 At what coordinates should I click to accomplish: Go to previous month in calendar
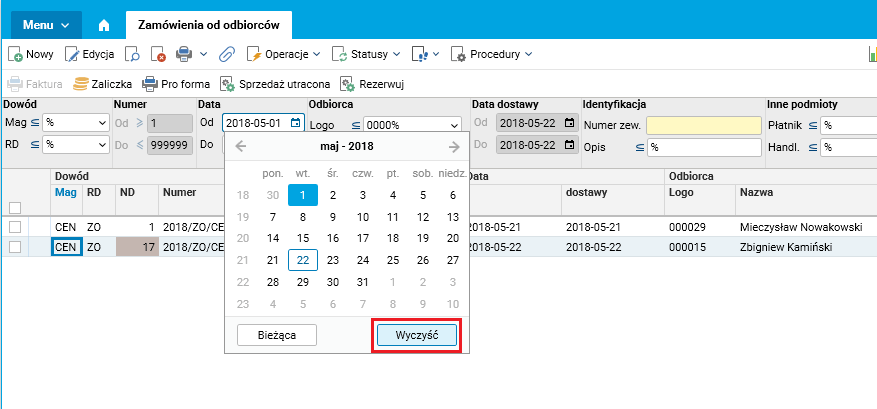click(240, 147)
